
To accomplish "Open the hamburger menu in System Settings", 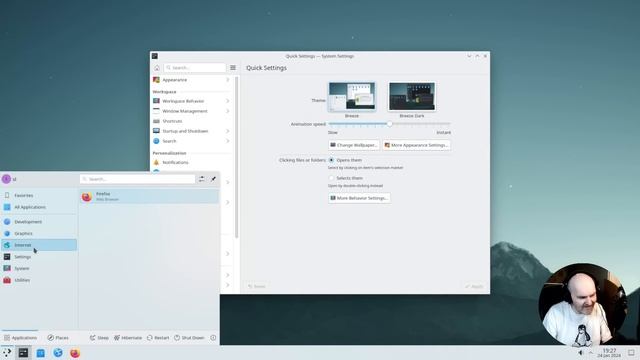I will 233,68.
